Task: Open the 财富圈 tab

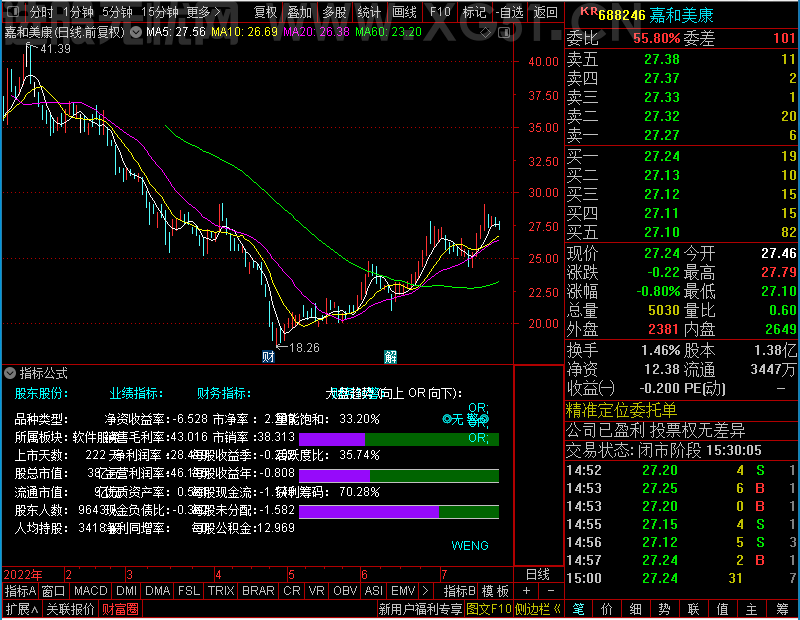Action: tap(120, 609)
